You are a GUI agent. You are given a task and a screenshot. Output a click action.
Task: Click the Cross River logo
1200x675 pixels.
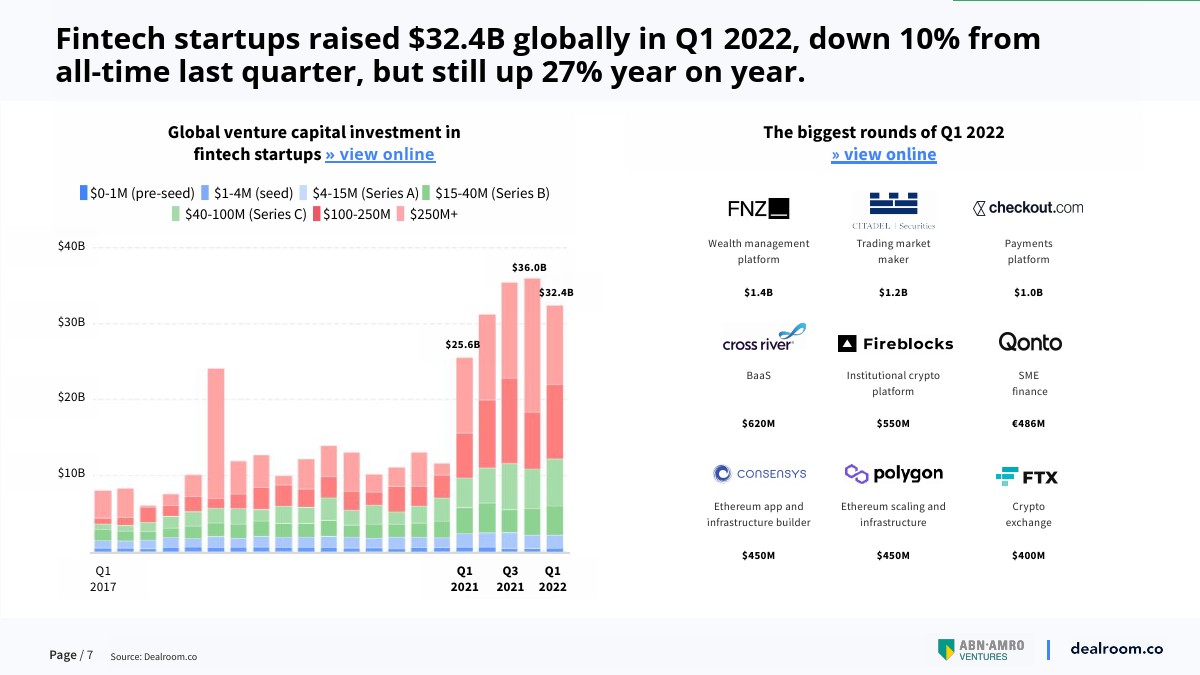(x=763, y=339)
